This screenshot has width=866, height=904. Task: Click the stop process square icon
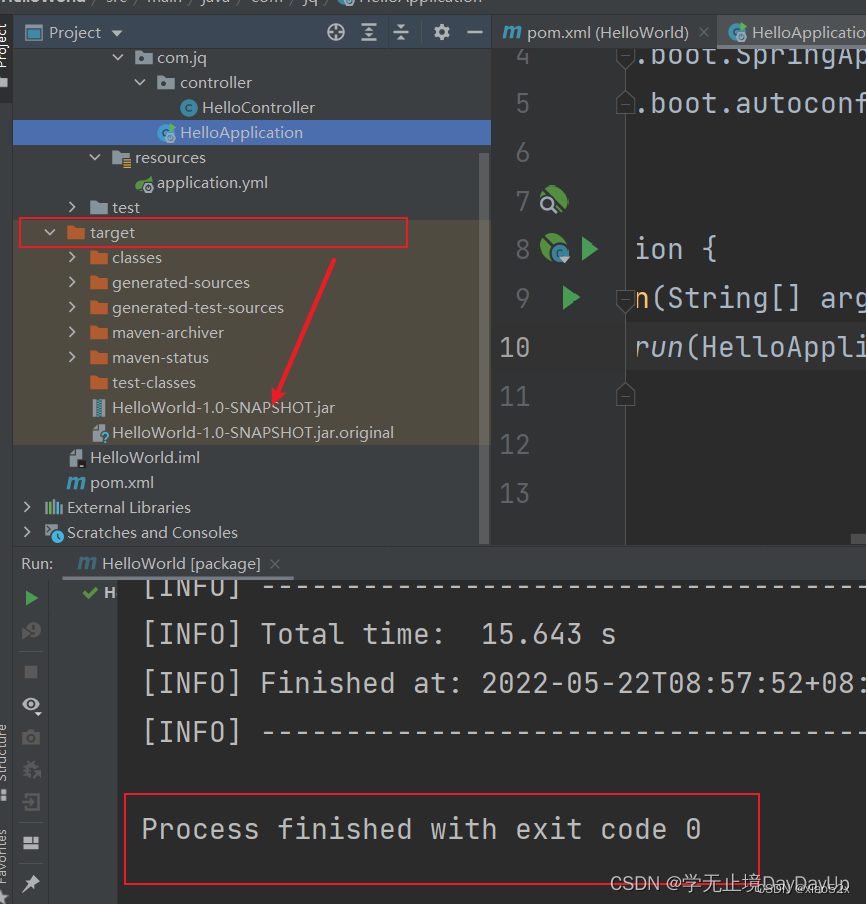click(x=31, y=672)
